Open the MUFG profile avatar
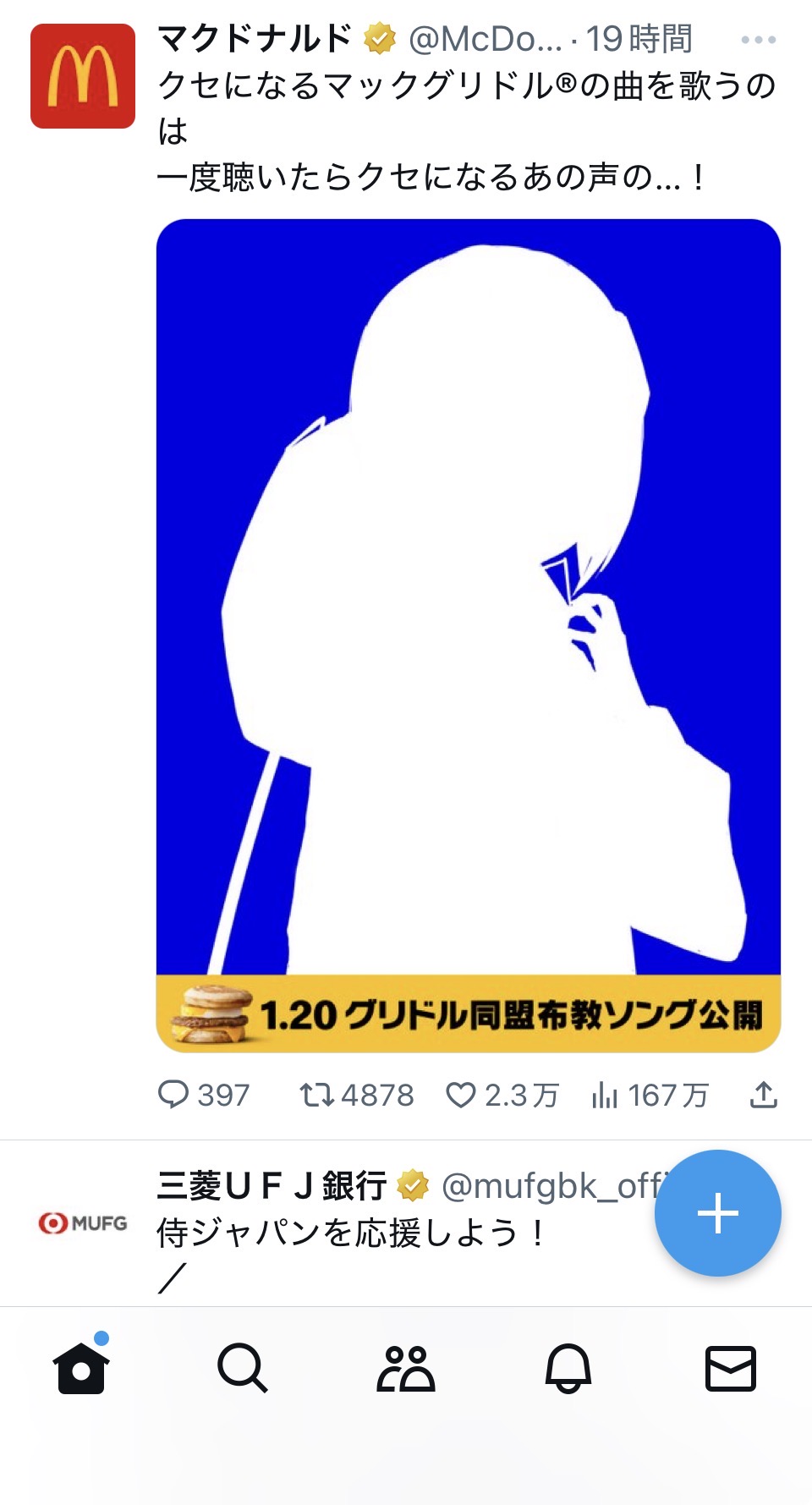The width and height of the screenshot is (812, 1505). pos(83,1222)
